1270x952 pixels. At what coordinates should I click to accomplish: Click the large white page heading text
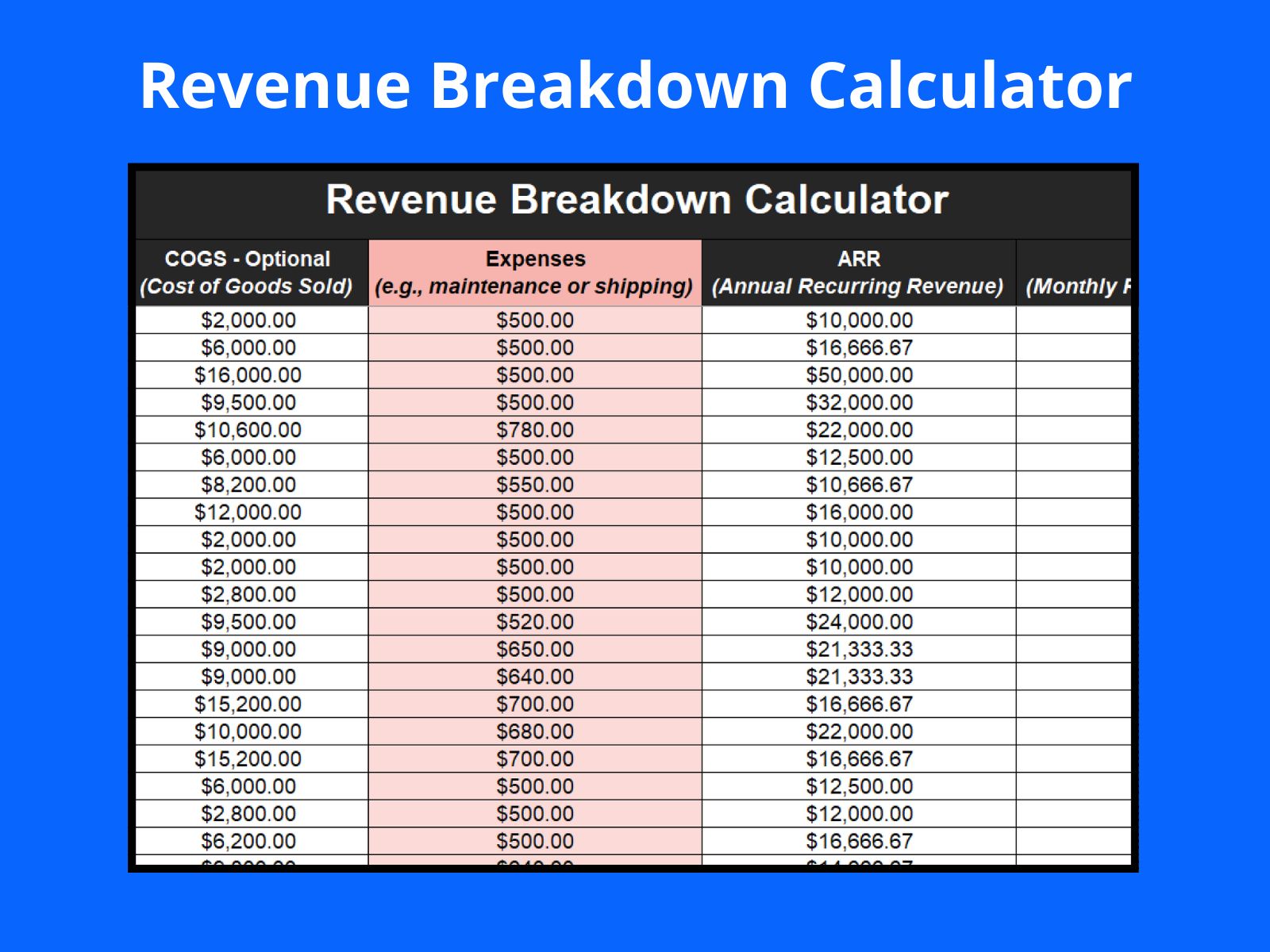point(635,85)
